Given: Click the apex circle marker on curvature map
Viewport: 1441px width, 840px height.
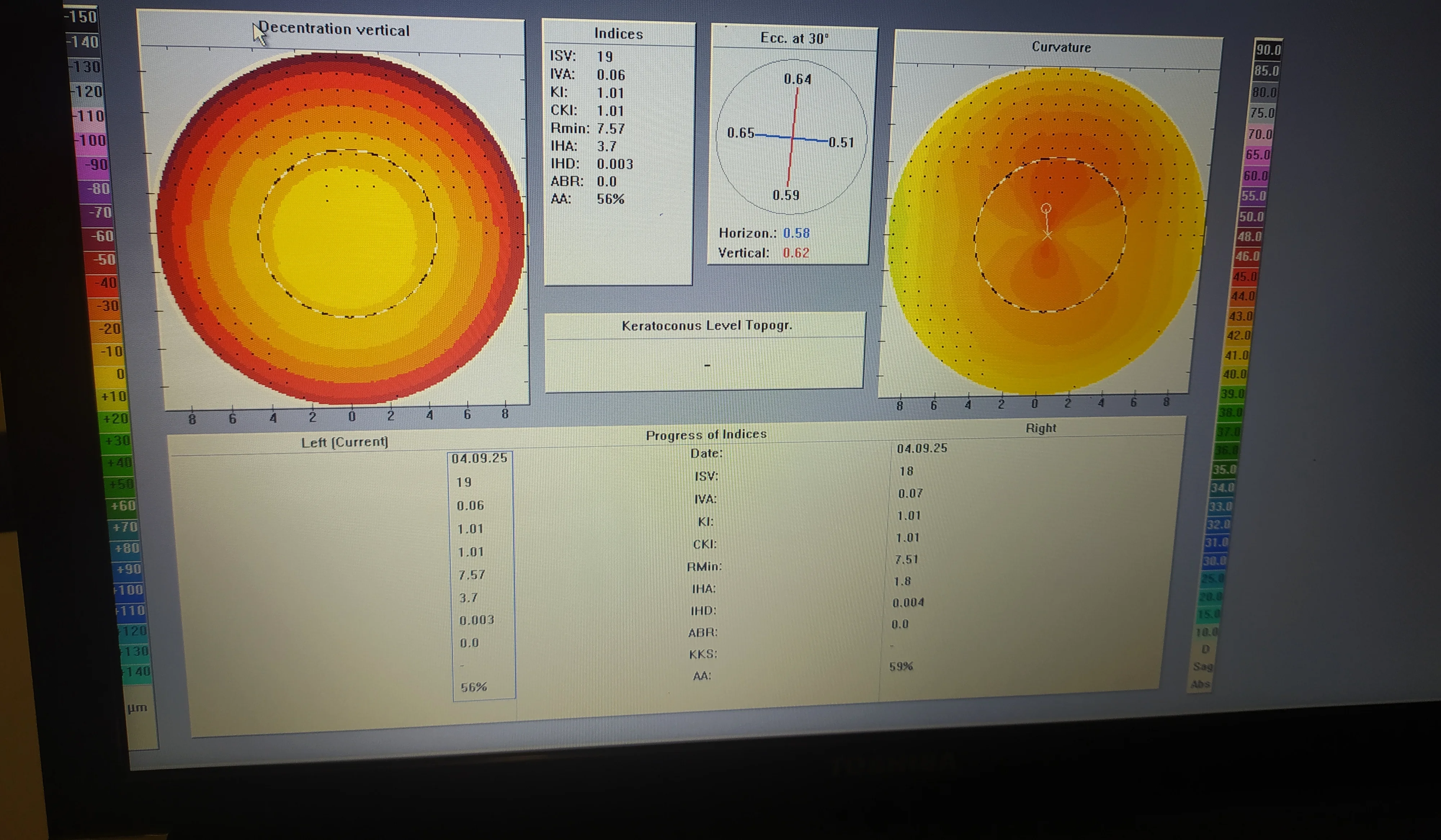Looking at the screenshot, I should (x=1046, y=208).
